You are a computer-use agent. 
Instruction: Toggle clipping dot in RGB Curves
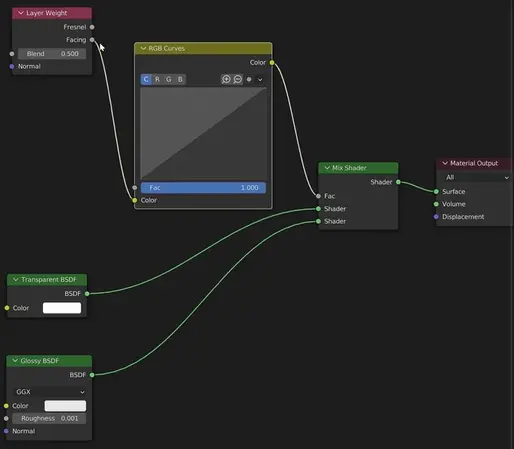[x=249, y=79]
